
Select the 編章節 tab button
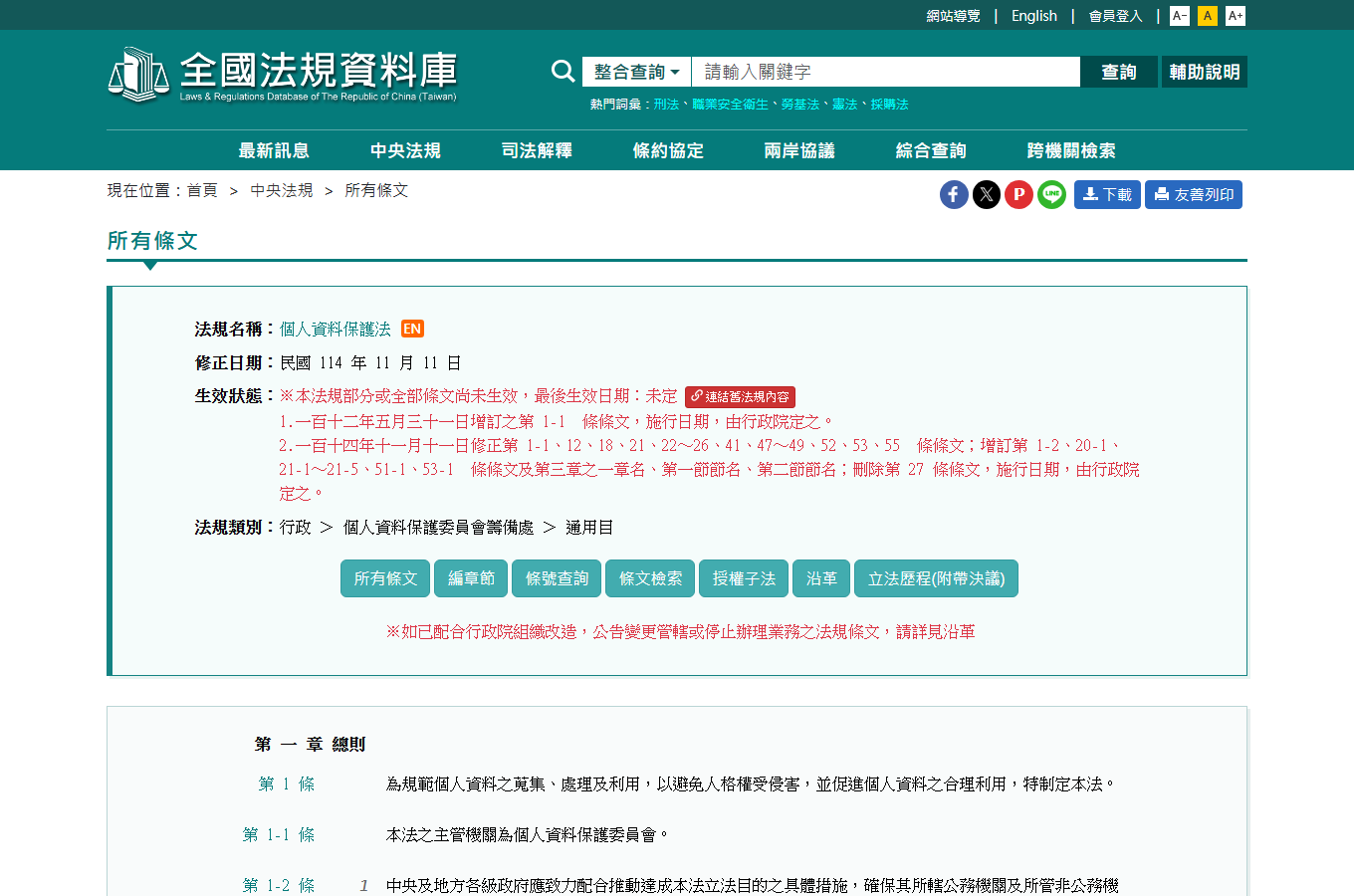(471, 578)
